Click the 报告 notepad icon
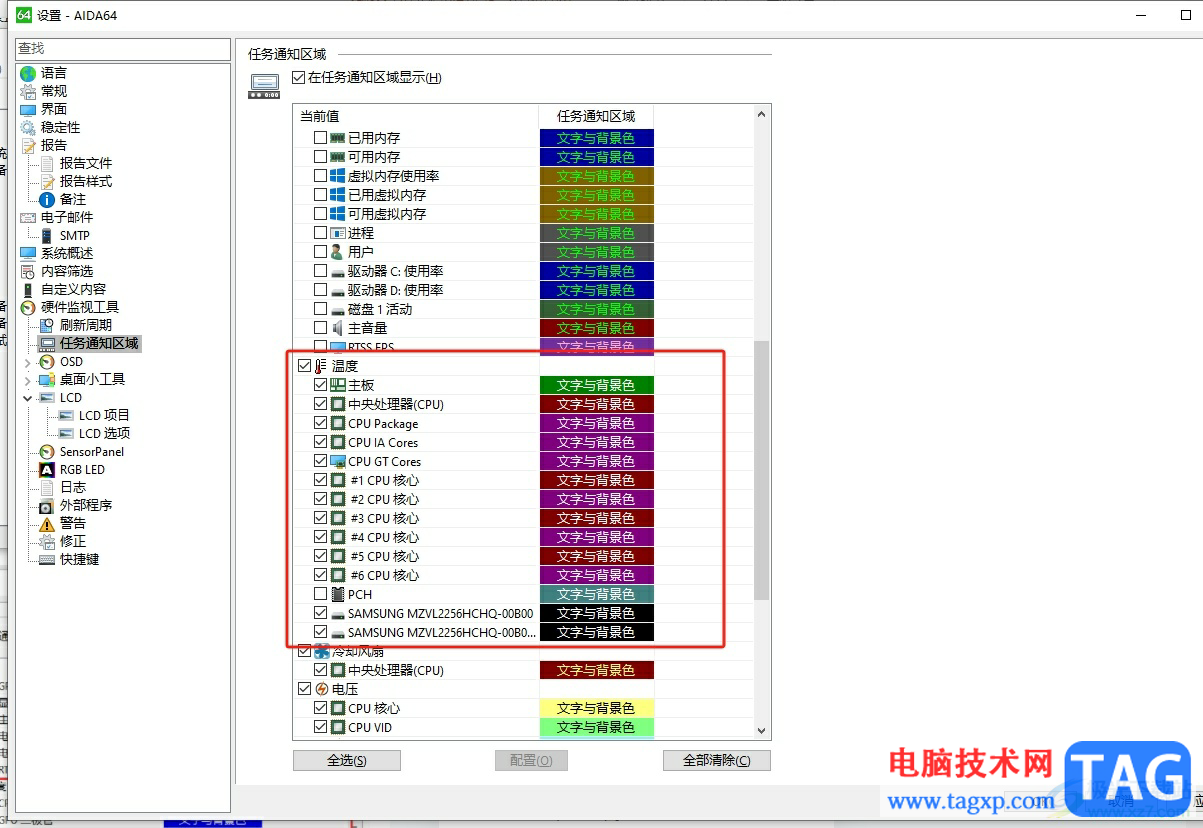 [28, 145]
